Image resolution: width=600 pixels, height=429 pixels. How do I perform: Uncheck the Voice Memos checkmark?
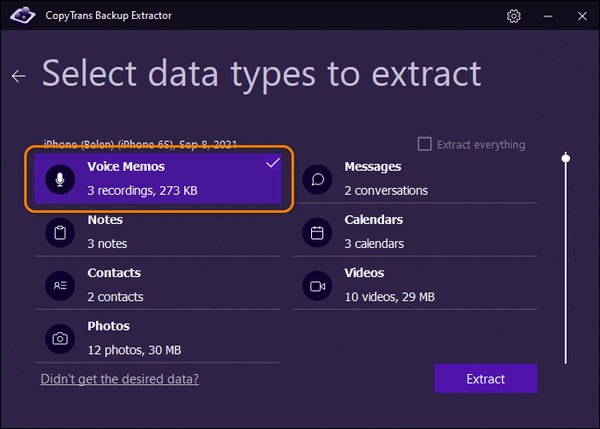pos(273,163)
